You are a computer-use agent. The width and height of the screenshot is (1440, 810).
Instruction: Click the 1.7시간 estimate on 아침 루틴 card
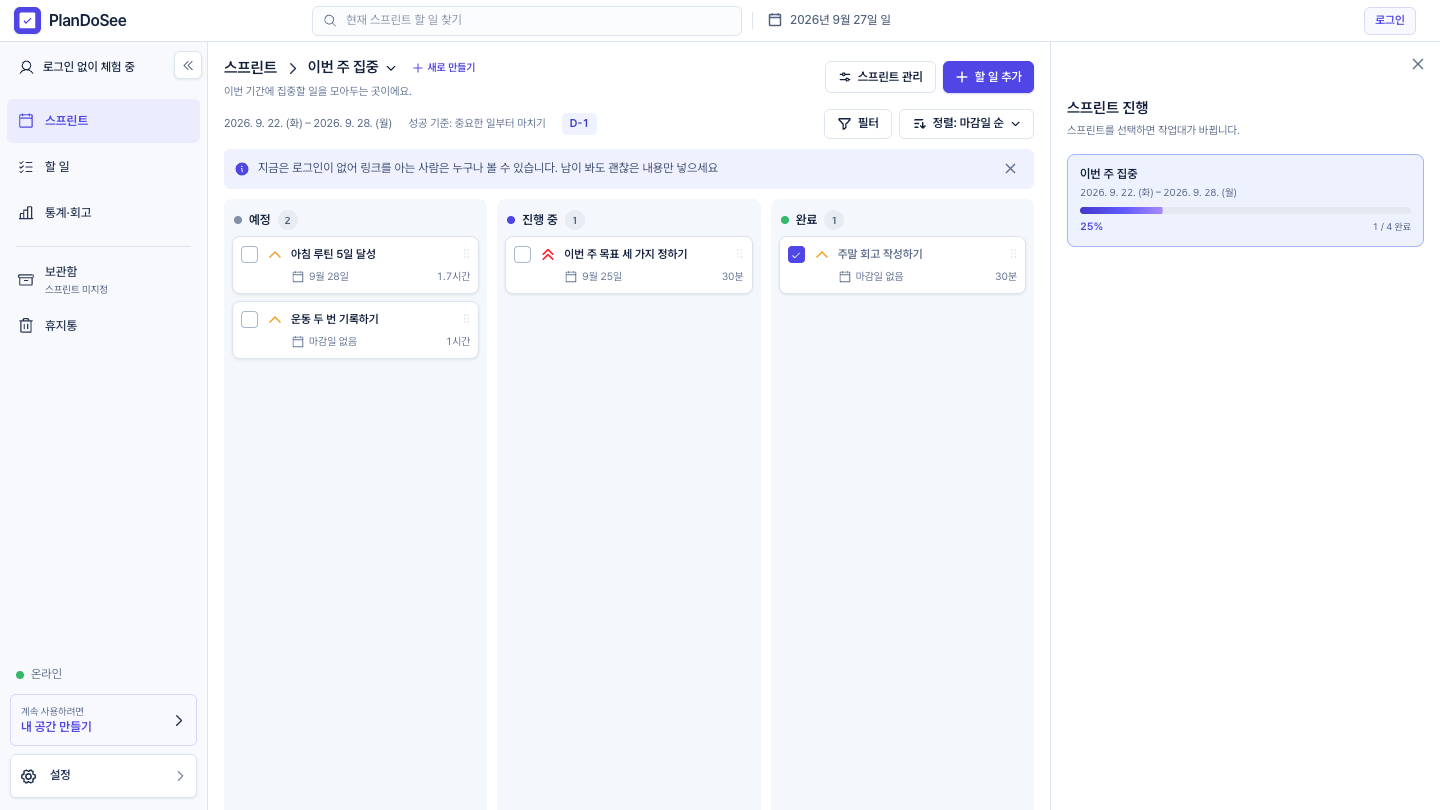[453, 276]
